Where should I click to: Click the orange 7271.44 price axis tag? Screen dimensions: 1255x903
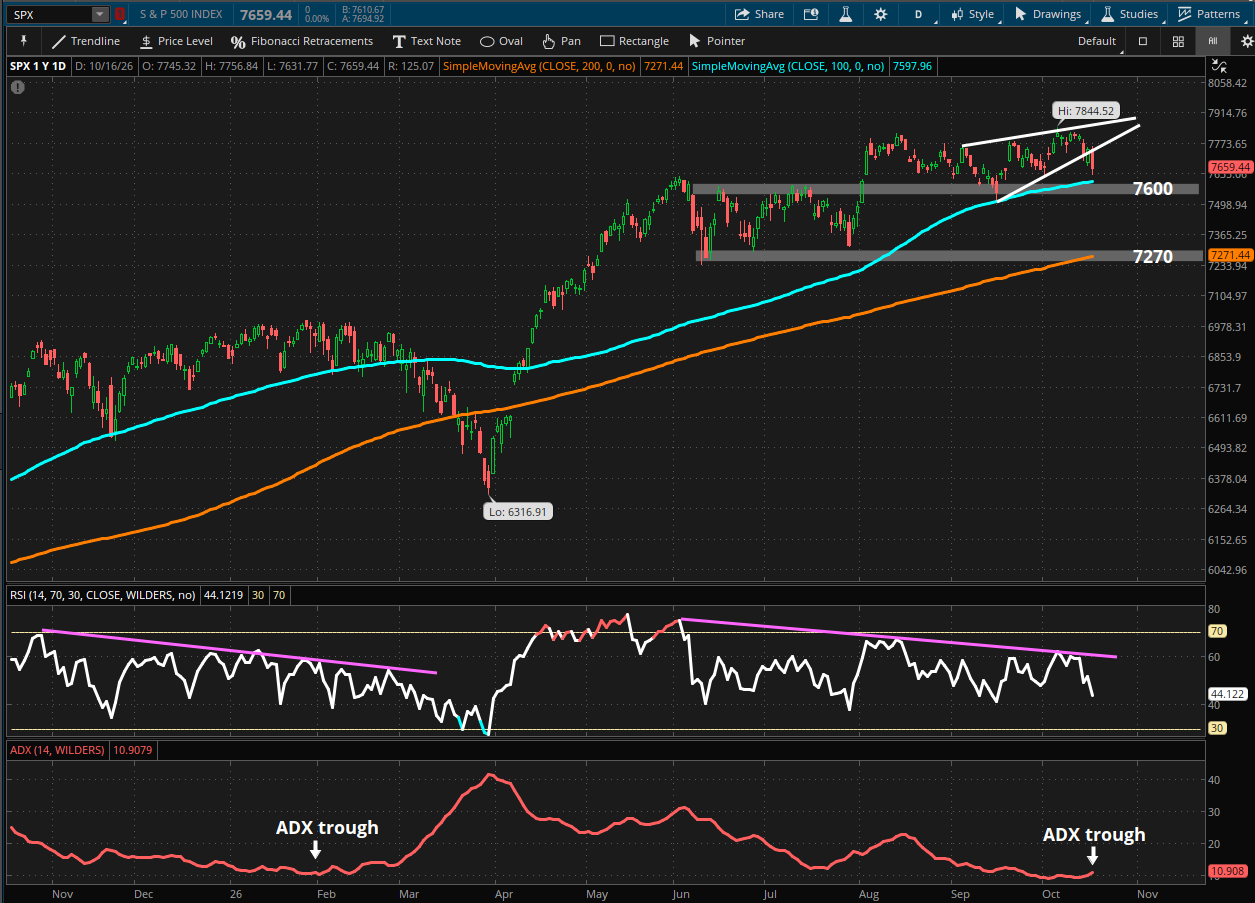pyautogui.click(x=1229, y=255)
